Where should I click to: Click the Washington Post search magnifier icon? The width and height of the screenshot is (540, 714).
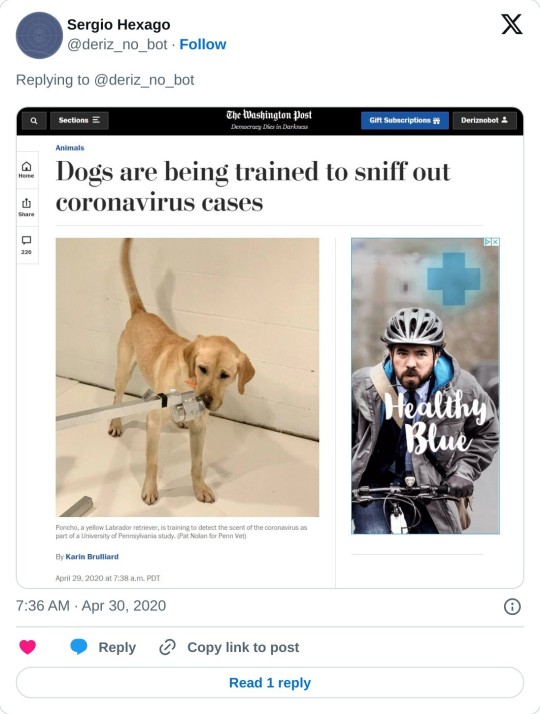pos(34,121)
